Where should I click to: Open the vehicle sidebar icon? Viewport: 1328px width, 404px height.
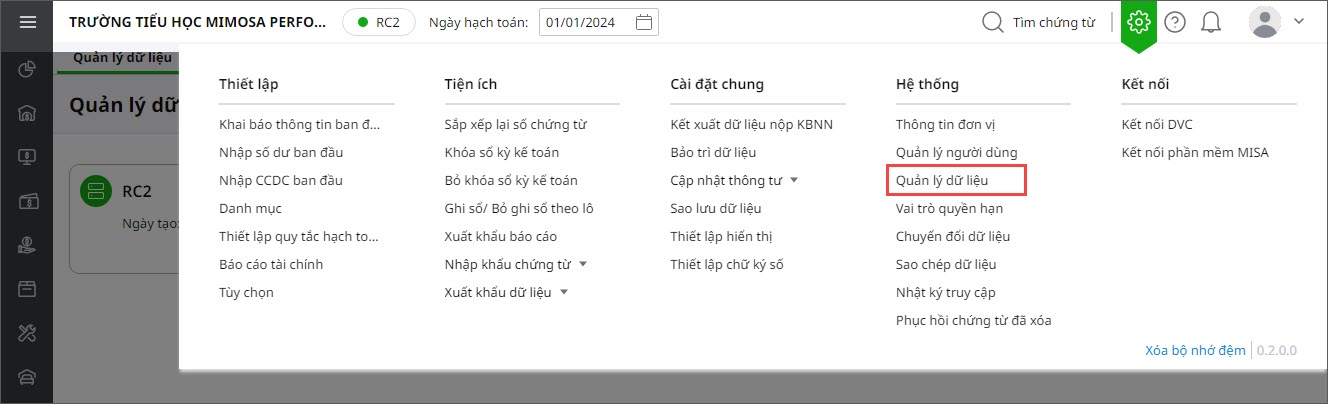[x=27, y=377]
